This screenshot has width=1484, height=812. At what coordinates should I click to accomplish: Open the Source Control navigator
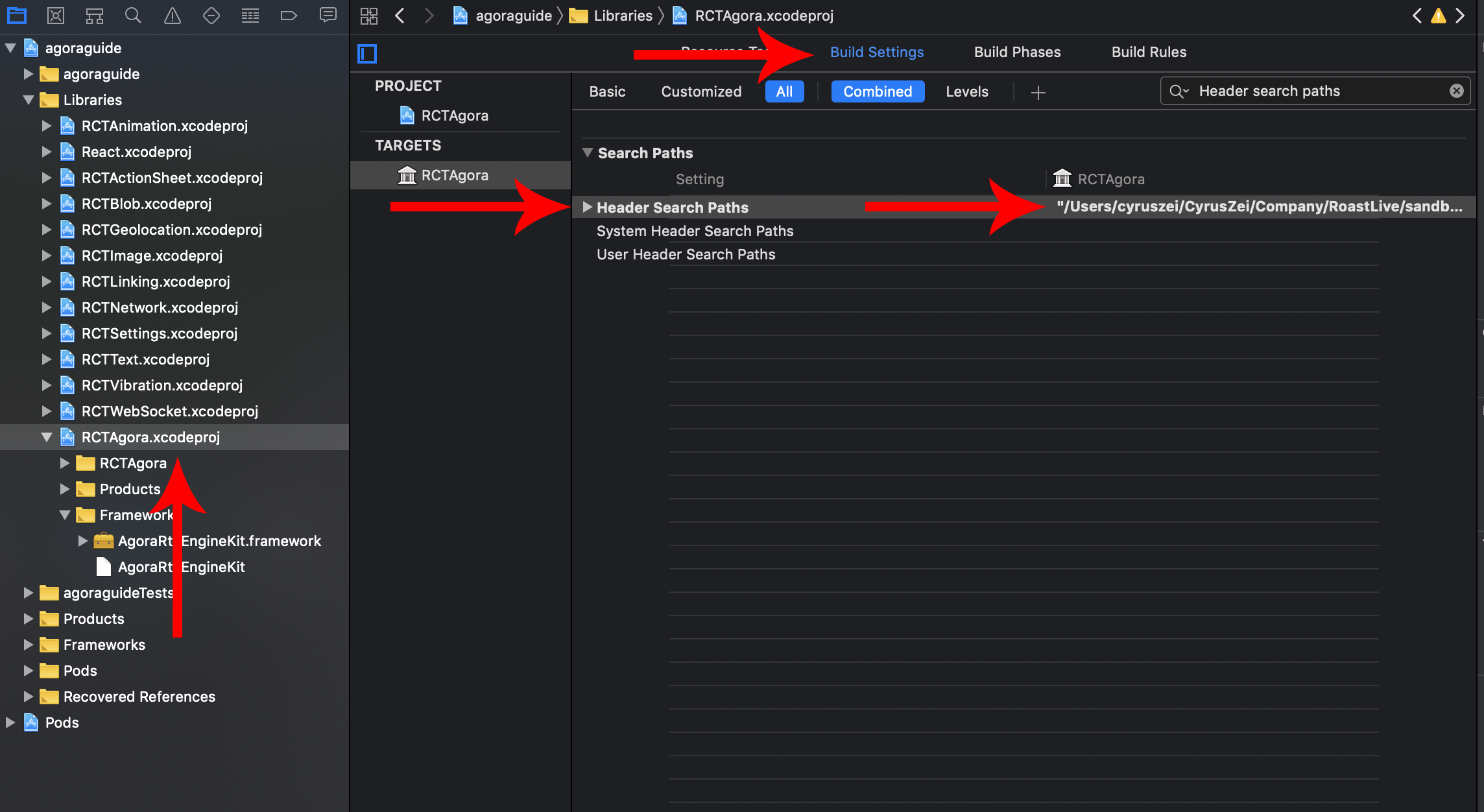tap(56, 16)
